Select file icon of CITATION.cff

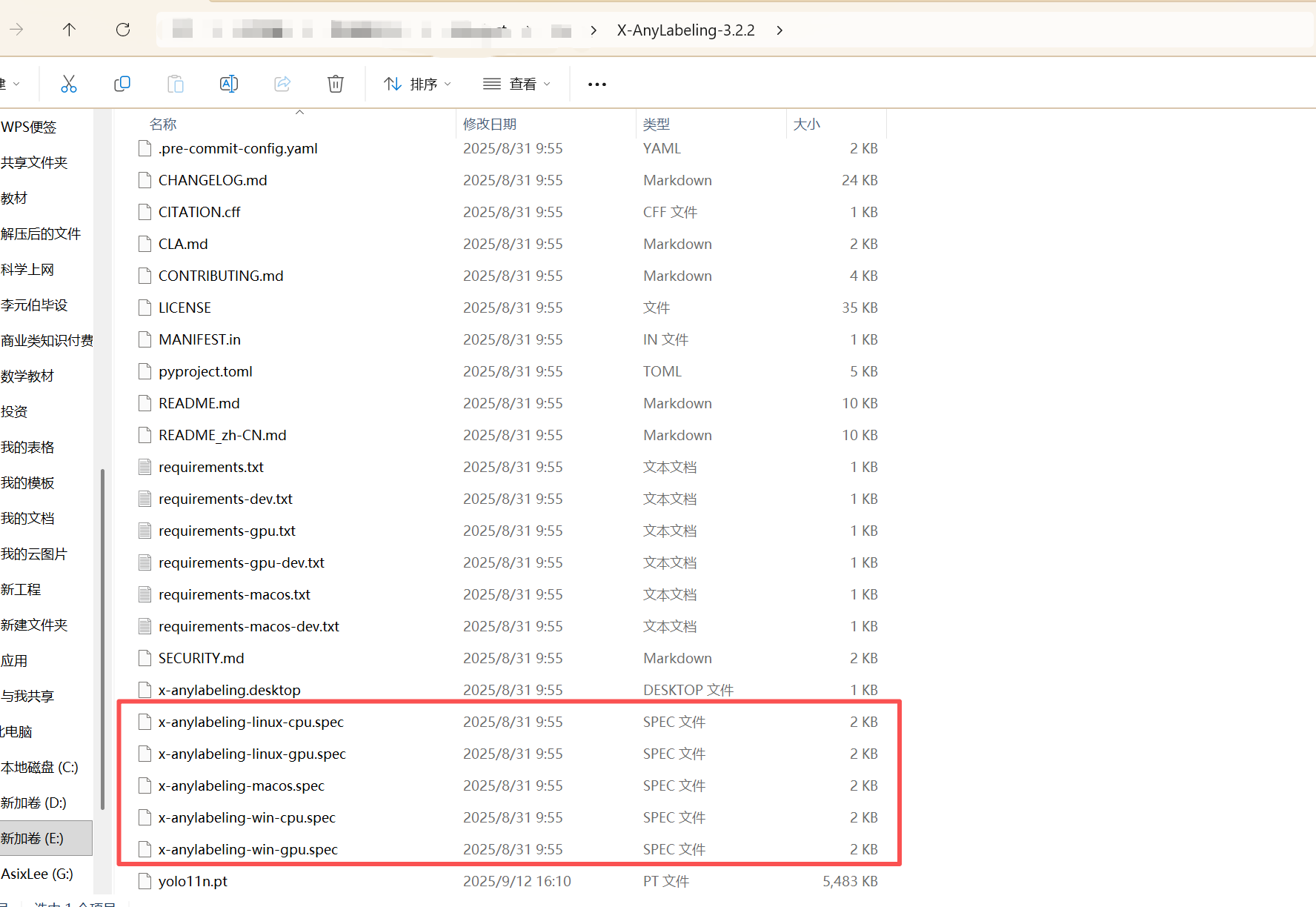point(145,213)
